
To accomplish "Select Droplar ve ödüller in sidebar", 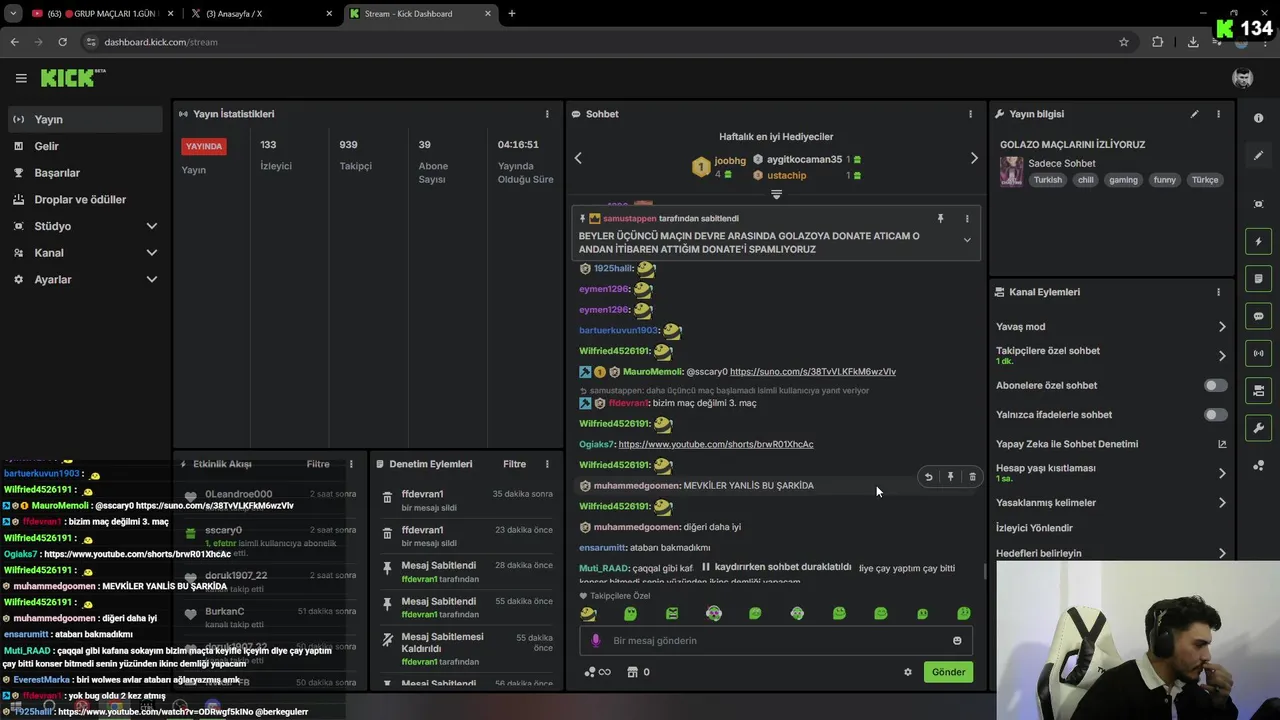I will pyautogui.click(x=85, y=199).
